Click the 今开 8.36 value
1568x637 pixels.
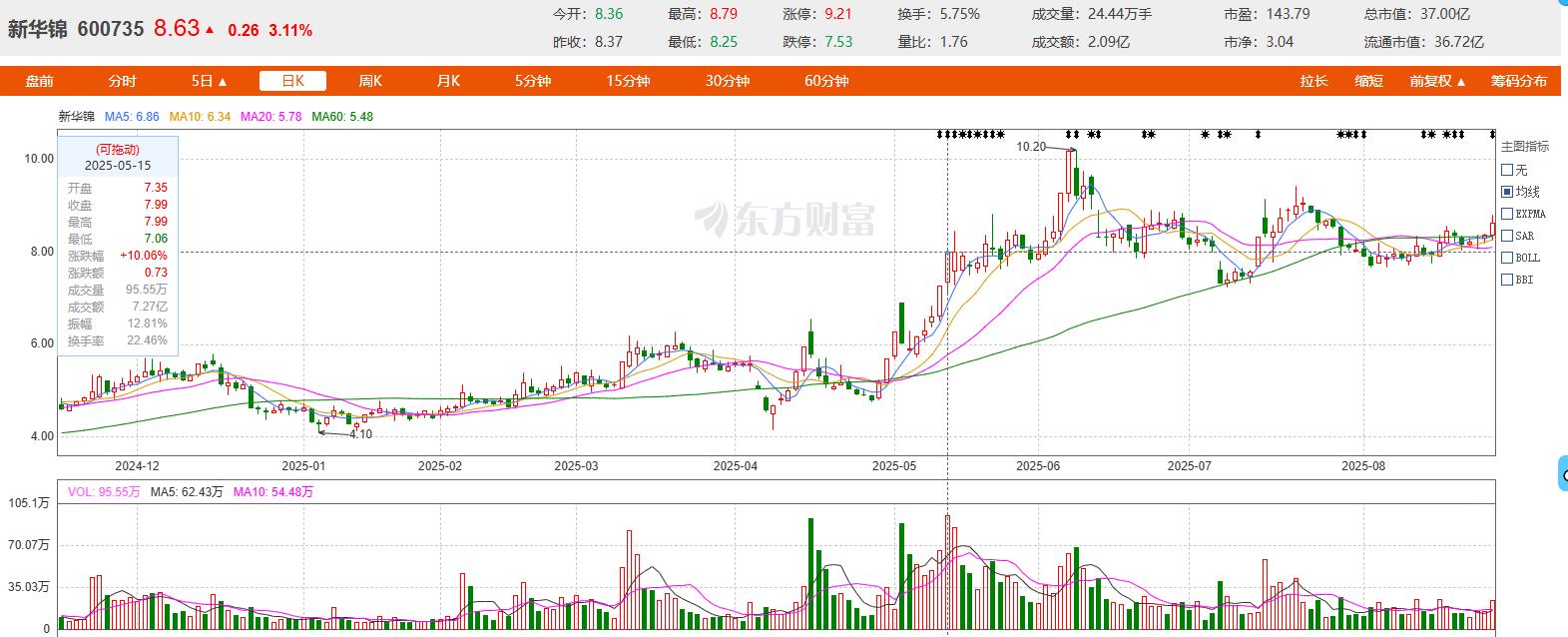608,14
